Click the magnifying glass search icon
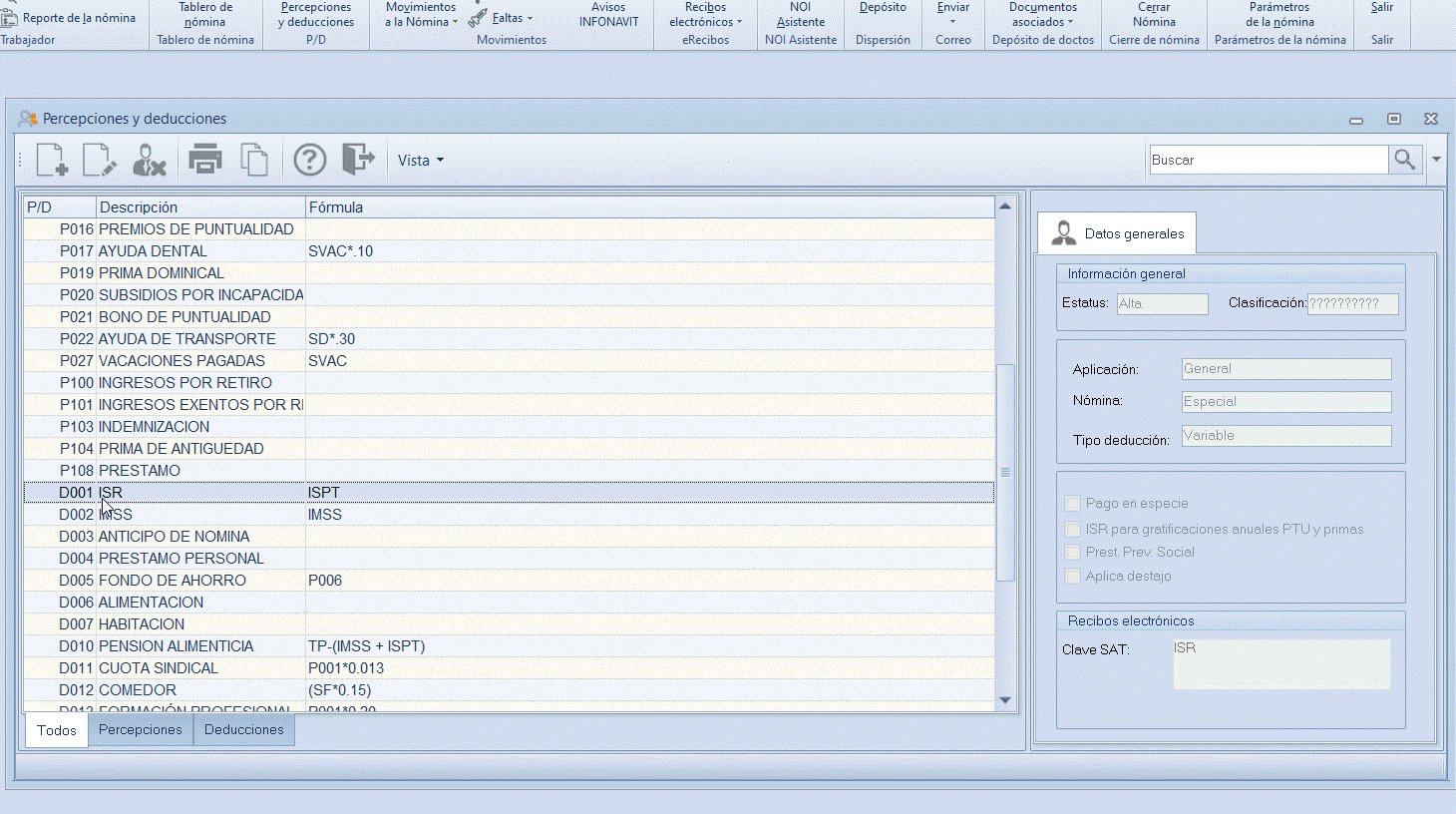 coord(1404,160)
